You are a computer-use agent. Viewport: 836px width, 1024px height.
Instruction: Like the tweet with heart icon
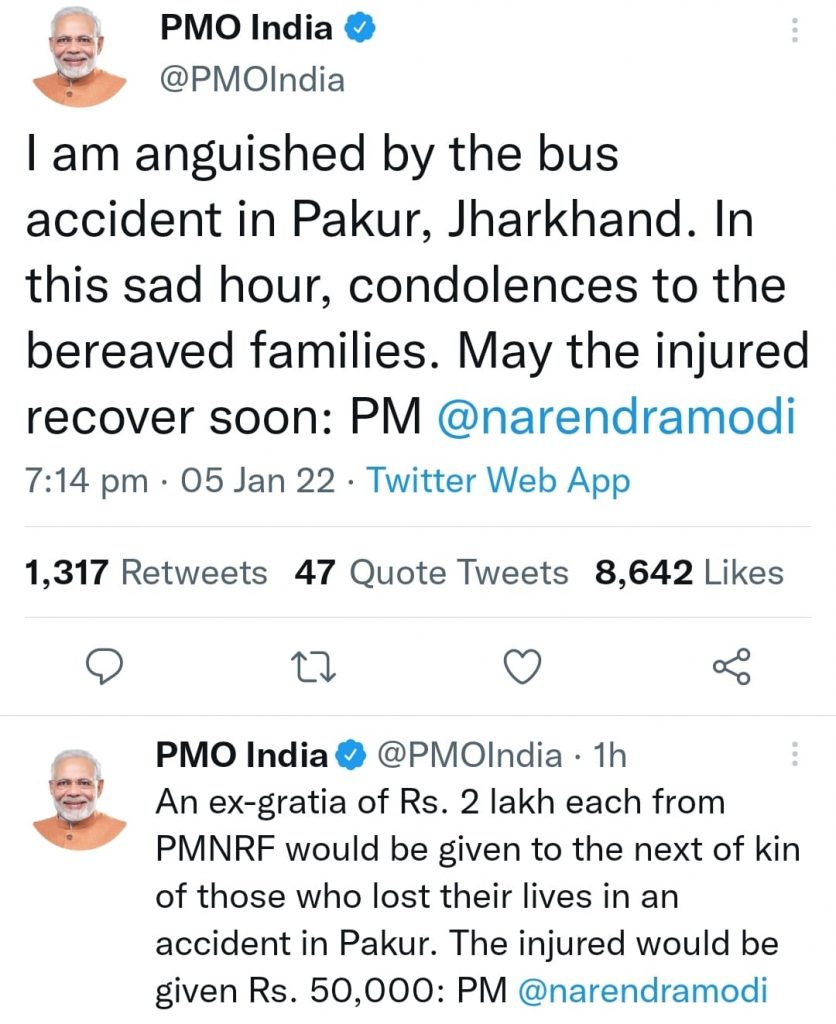(x=522, y=666)
